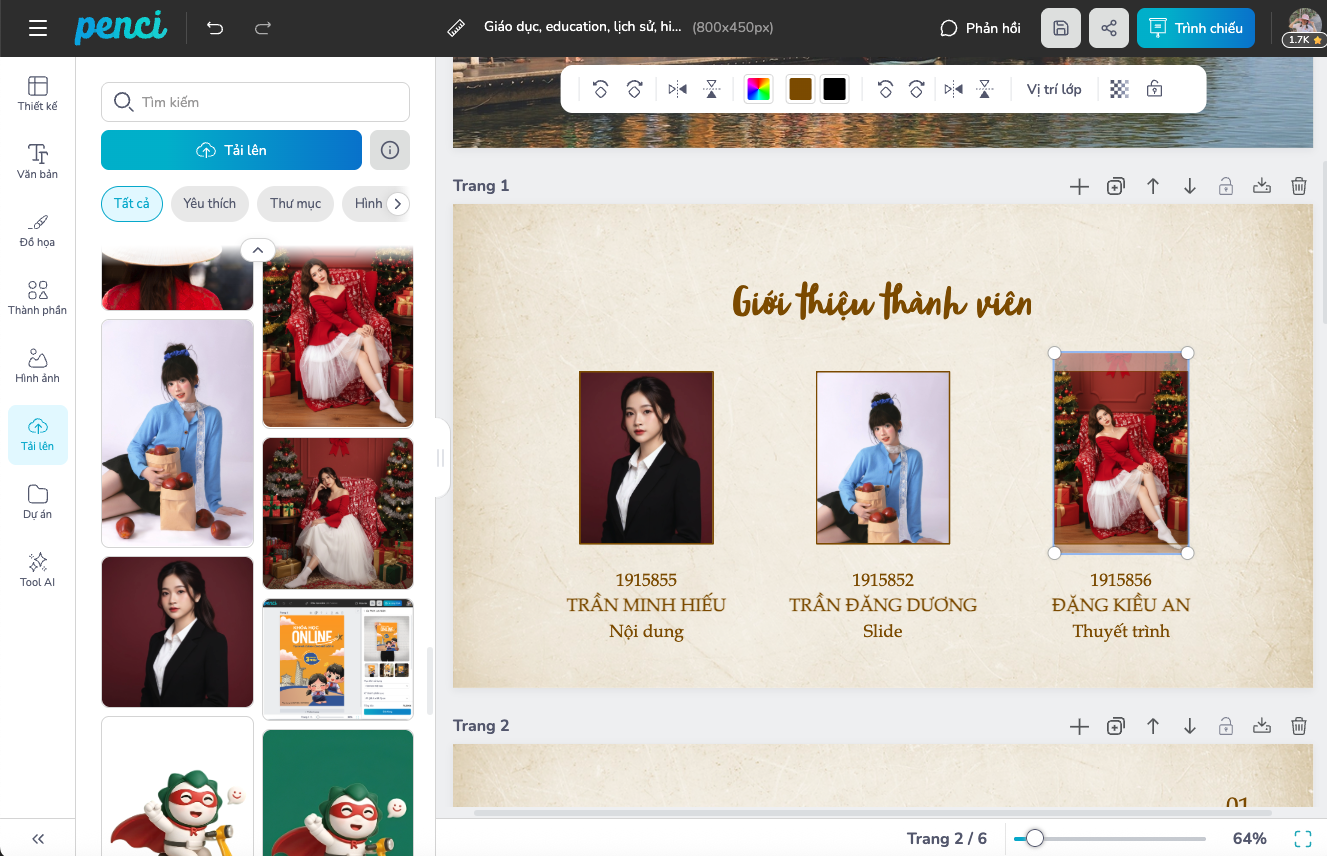The height and width of the screenshot is (856, 1327).
Task: Toggle the lock icon in floating toolbar
Action: point(1154,89)
